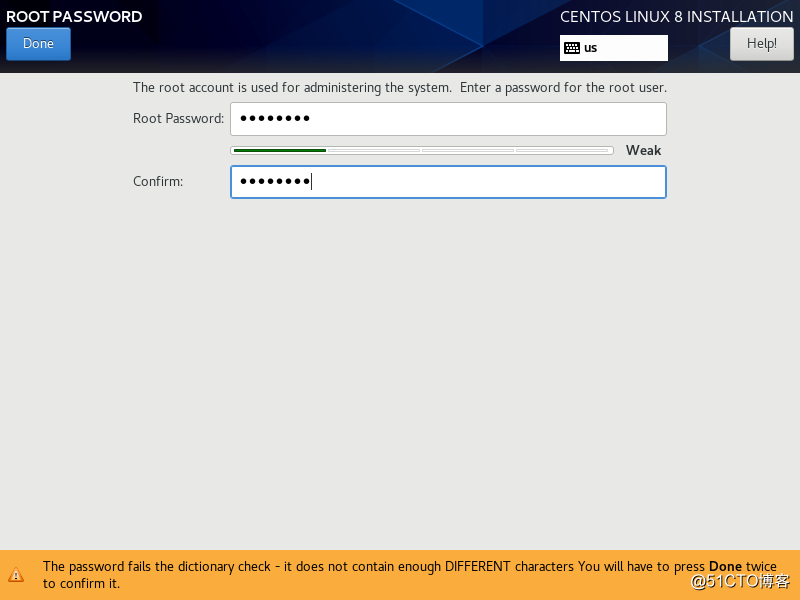The image size is (800, 600).
Task: Click the Root Password: label
Action: pyautogui.click(x=179, y=118)
